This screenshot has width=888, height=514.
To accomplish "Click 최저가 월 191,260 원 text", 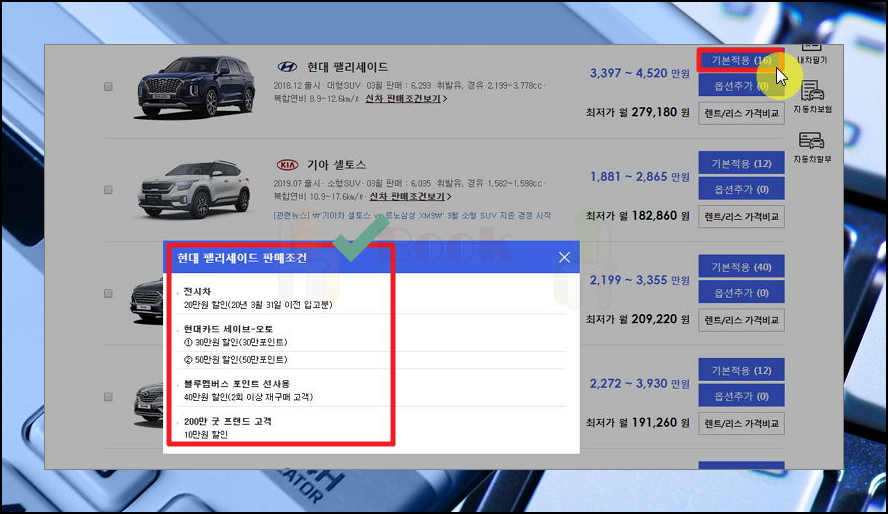I will 638,423.
